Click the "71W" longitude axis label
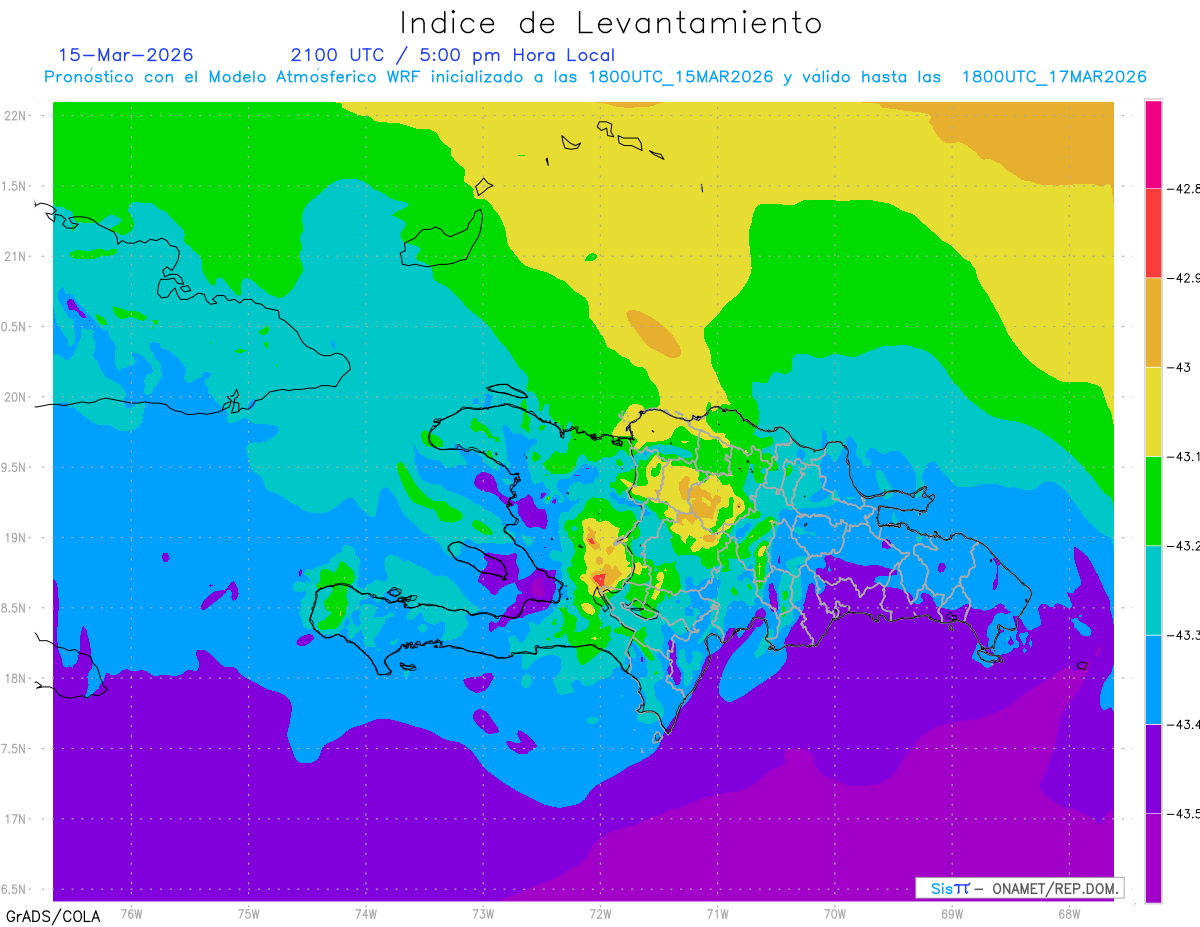The height and width of the screenshot is (927, 1200). click(717, 913)
